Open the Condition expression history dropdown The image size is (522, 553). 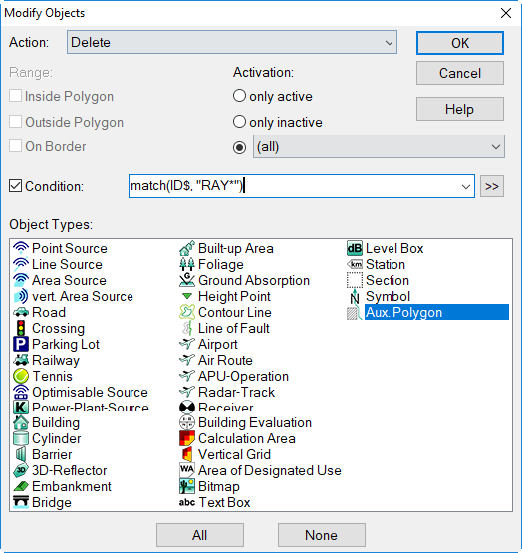tap(466, 186)
